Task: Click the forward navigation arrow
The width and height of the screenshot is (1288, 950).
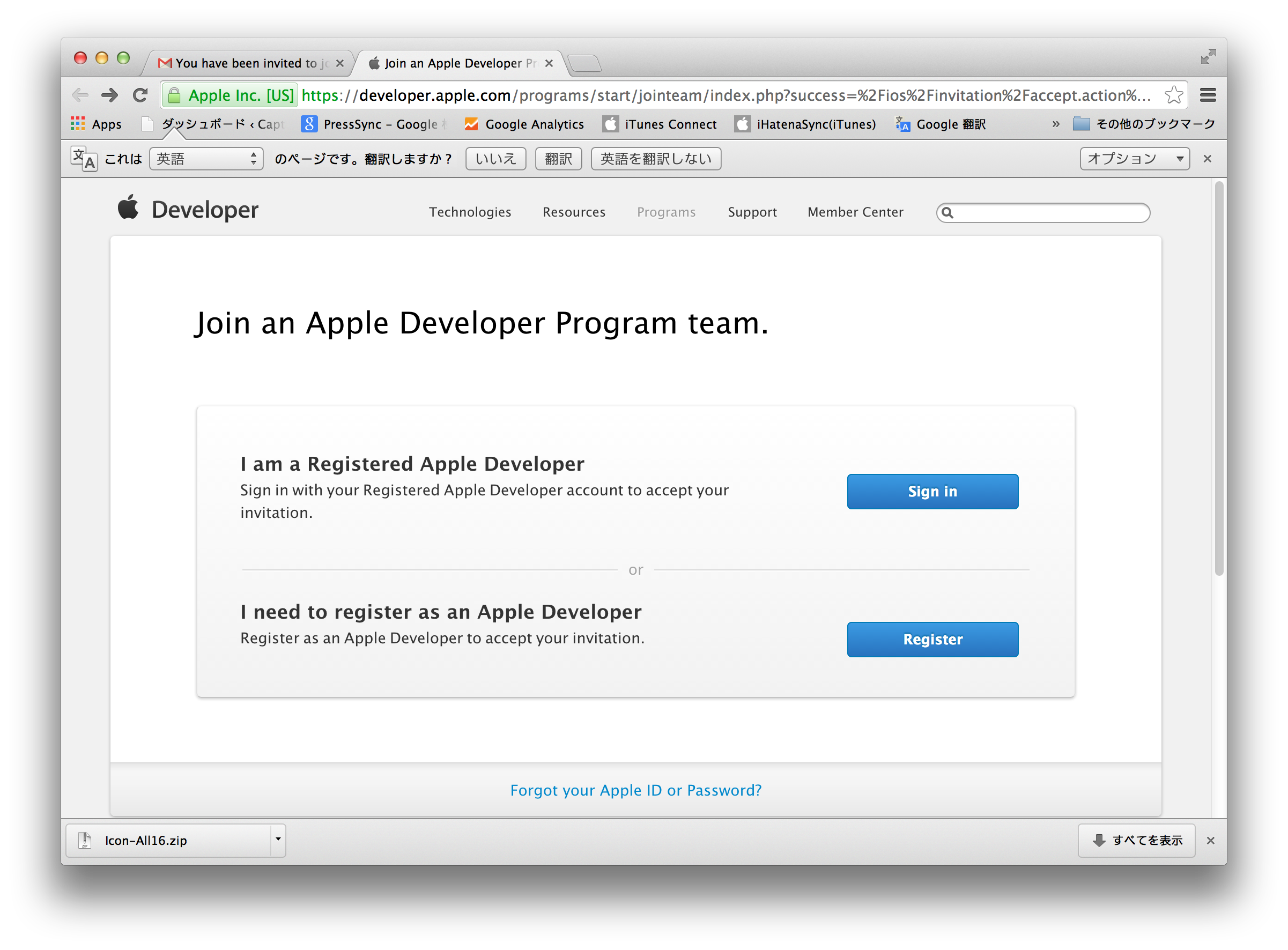Action: click(x=109, y=95)
